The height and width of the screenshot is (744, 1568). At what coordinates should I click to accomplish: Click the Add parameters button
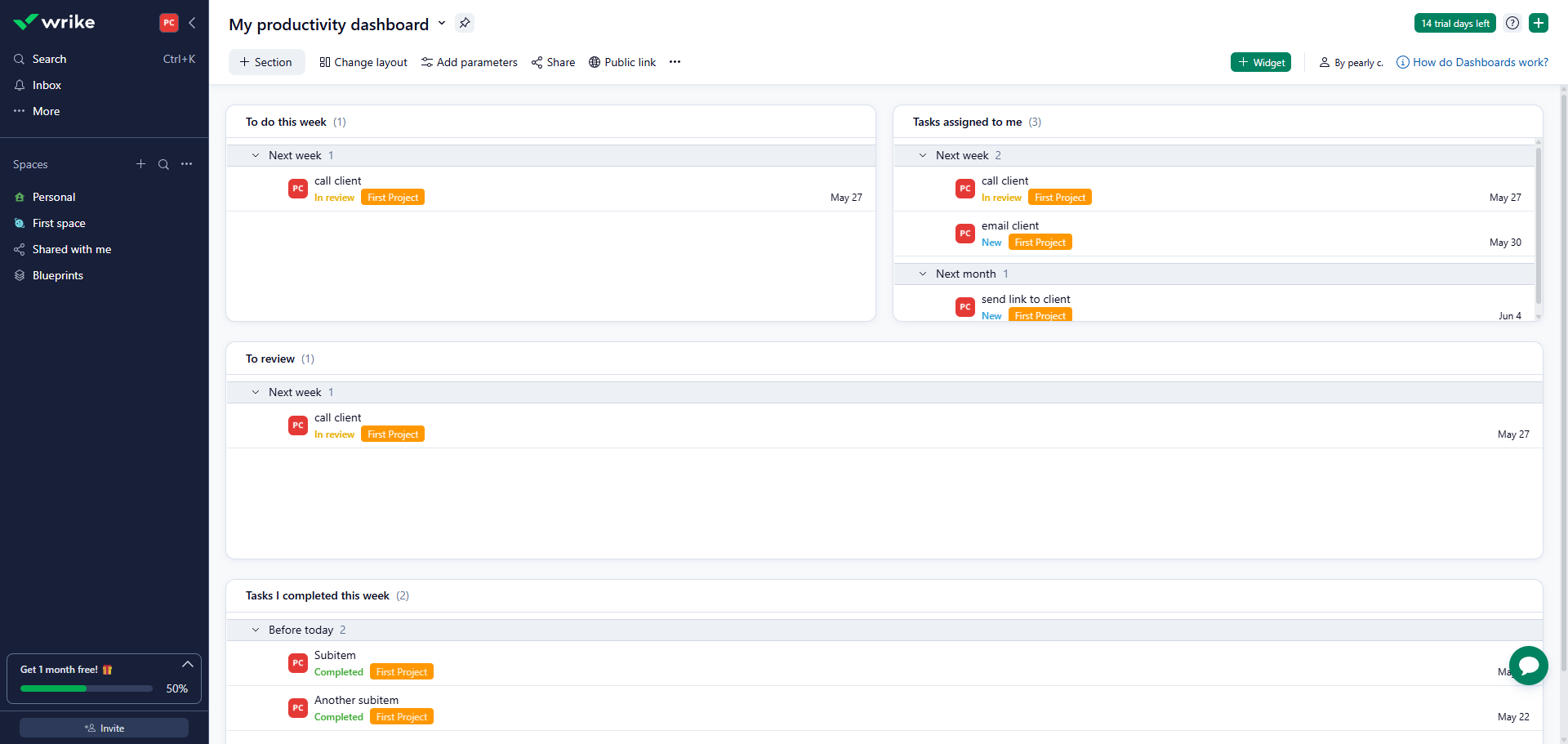click(x=470, y=62)
